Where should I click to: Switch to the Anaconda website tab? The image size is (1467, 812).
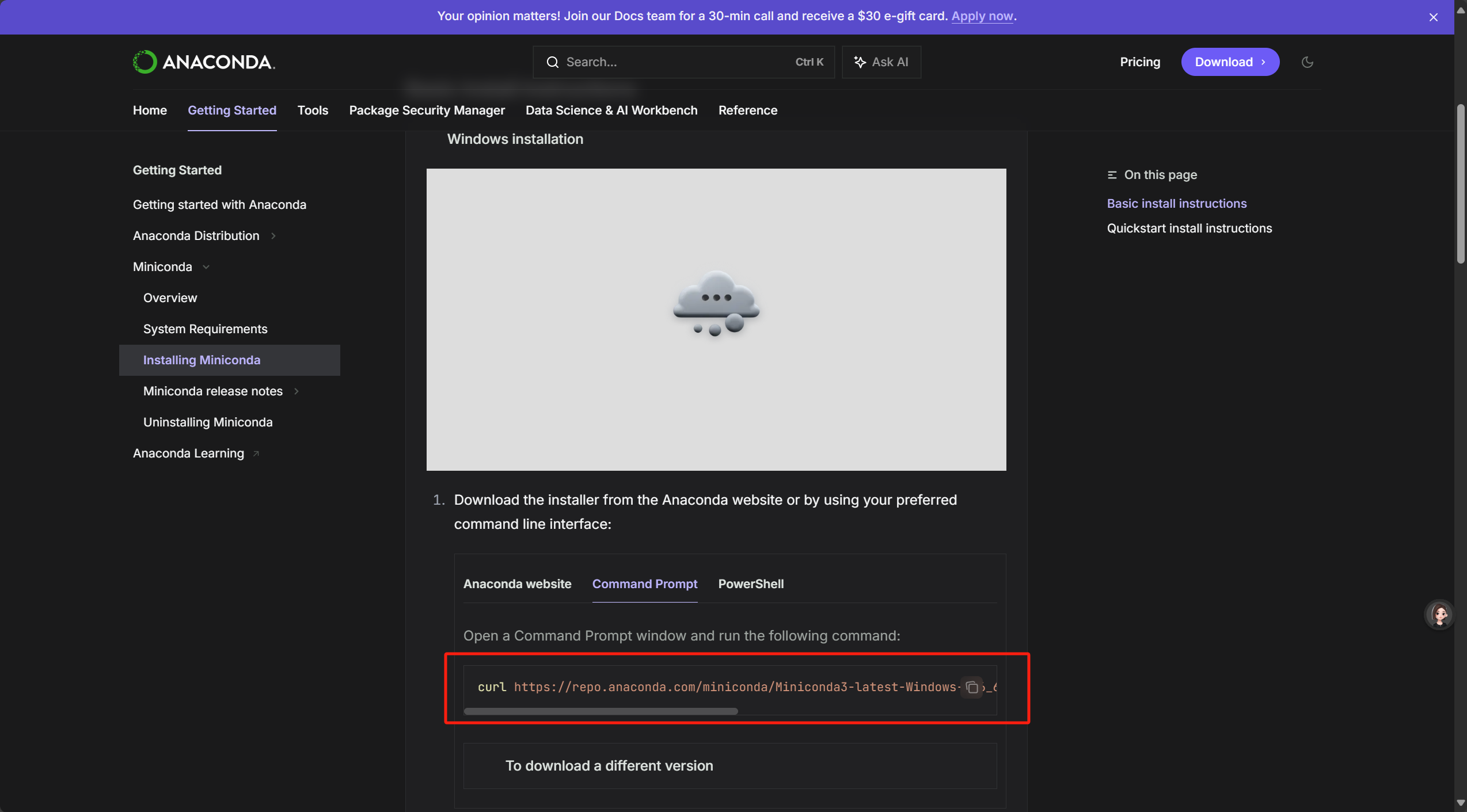click(x=517, y=584)
